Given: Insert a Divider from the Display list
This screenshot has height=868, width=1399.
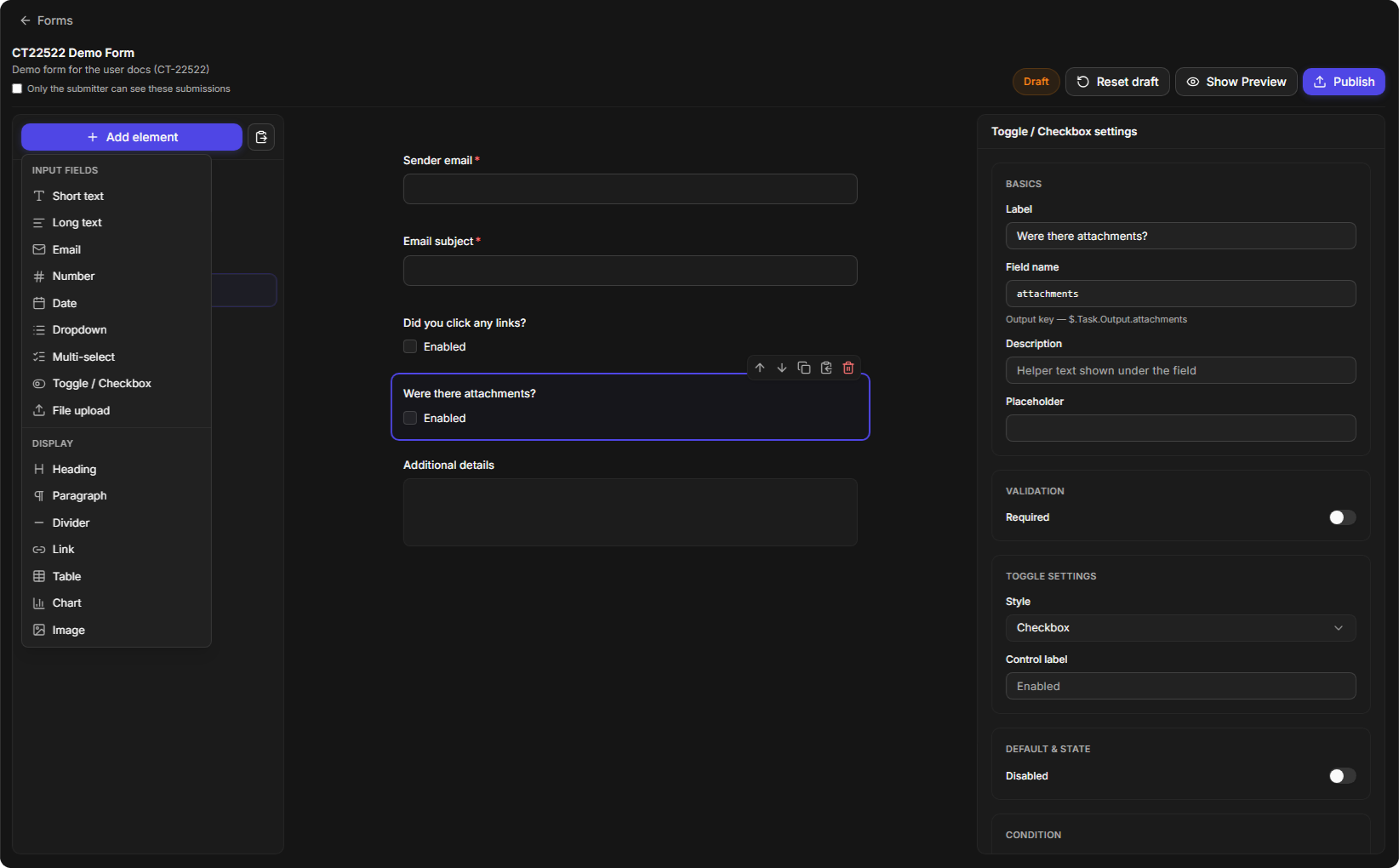Looking at the screenshot, I should tap(117, 523).
